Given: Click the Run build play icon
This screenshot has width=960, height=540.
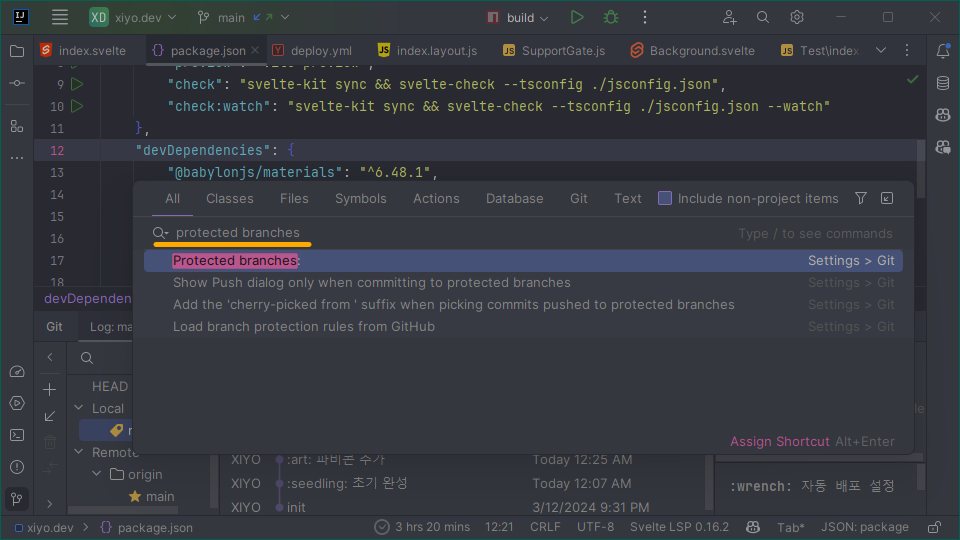Looking at the screenshot, I should click(x=577, y=17).
